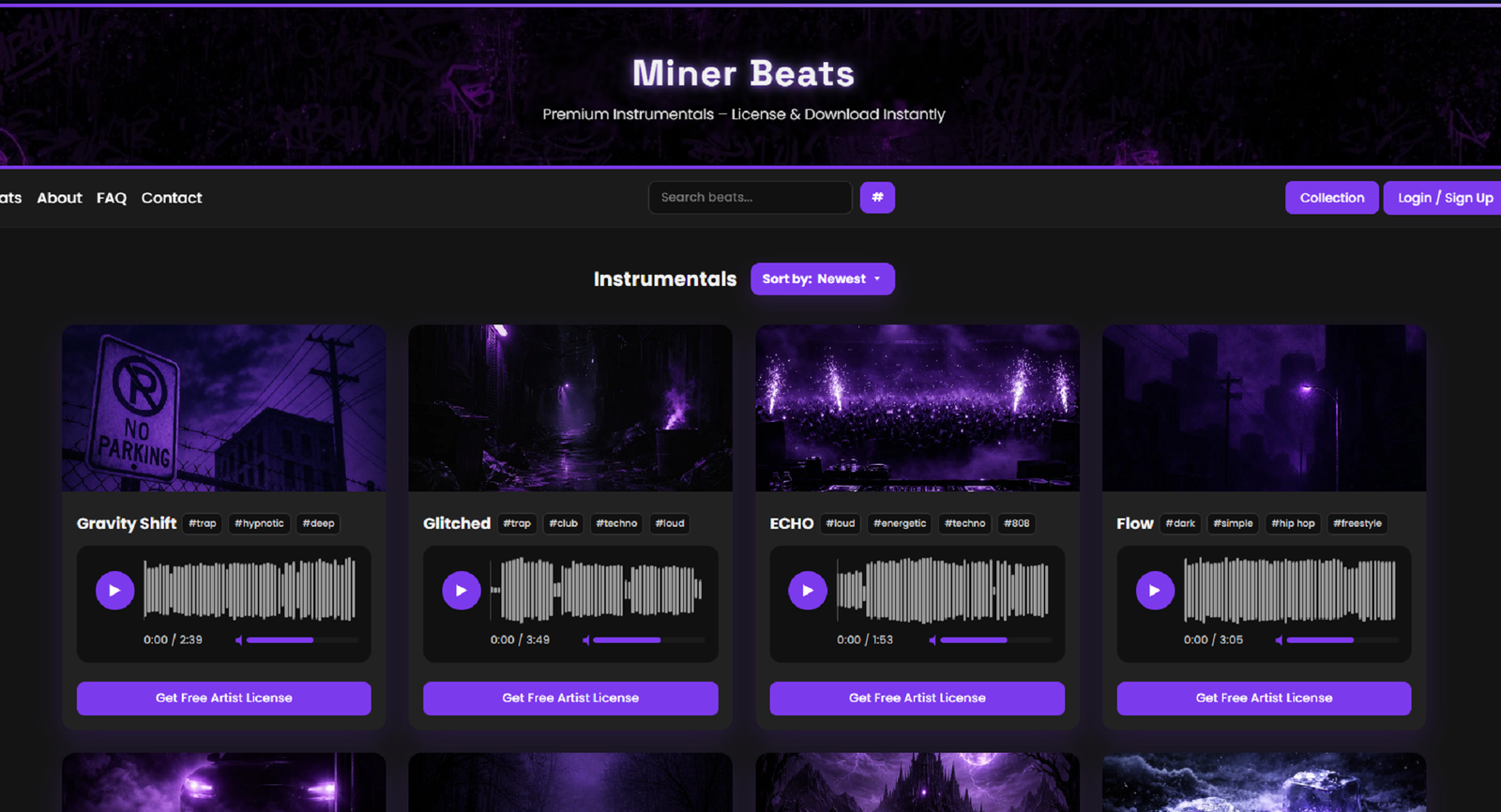Open the About page

point(59,198)
